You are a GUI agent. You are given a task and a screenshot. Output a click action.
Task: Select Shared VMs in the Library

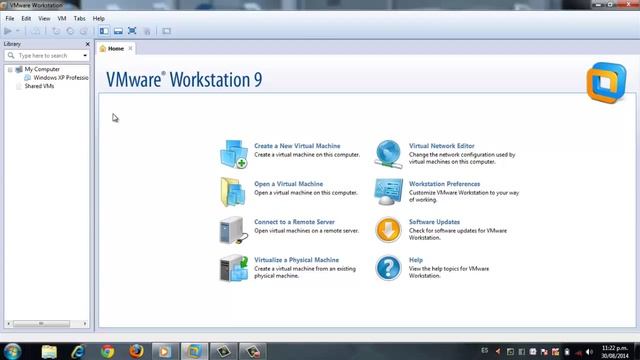39,86
